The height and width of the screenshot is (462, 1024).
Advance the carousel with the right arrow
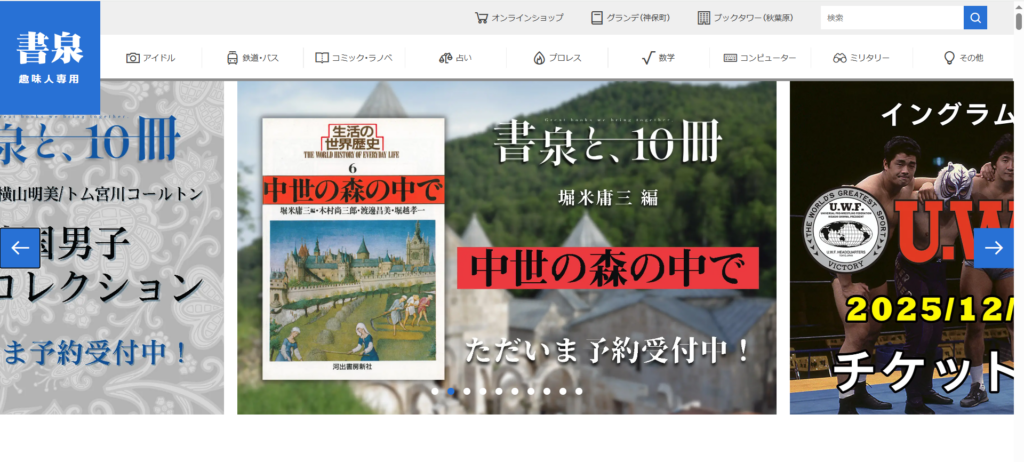pos(993,248)
